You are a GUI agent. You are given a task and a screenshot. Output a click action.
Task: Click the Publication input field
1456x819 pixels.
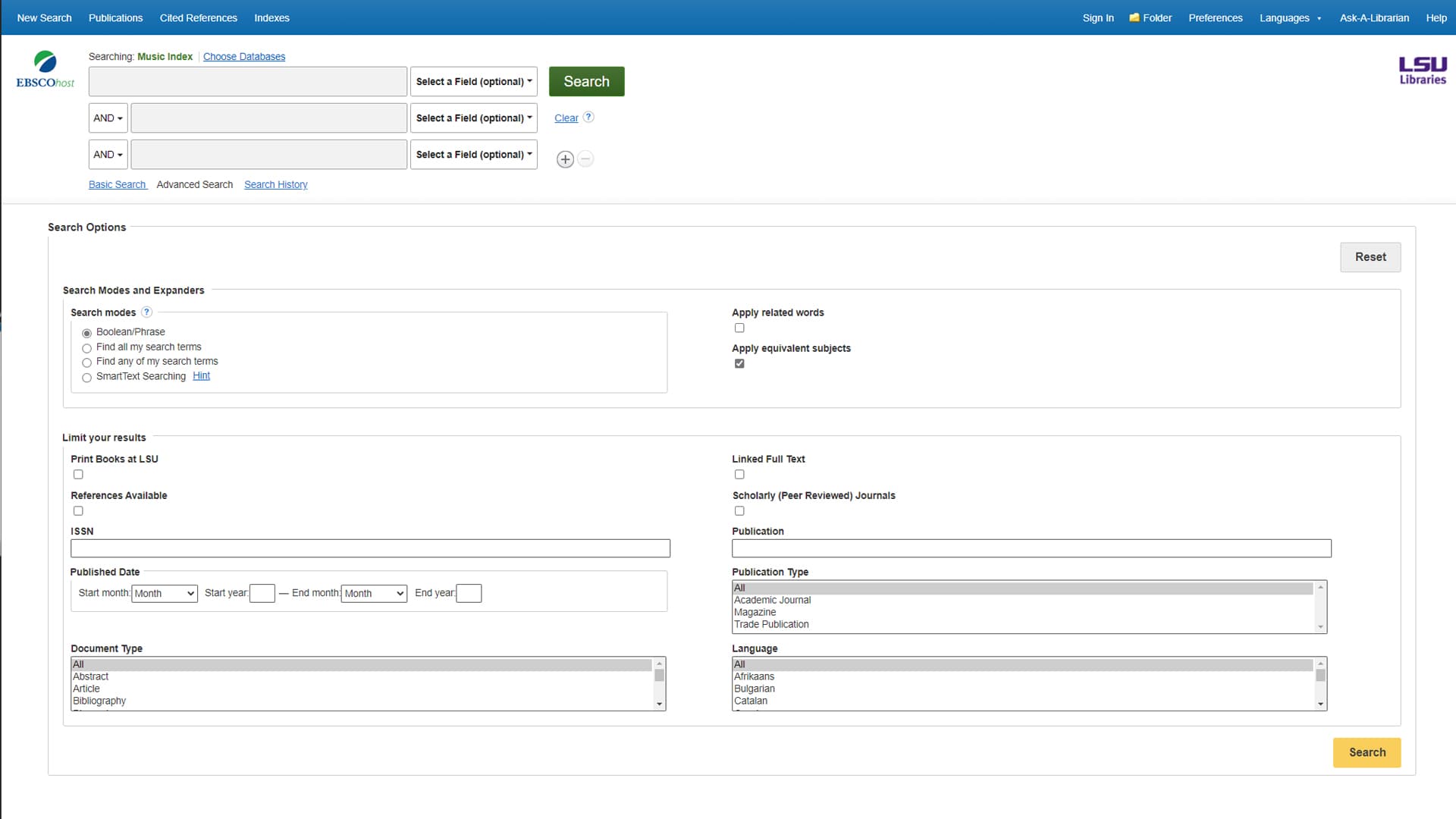[1031, 548]
